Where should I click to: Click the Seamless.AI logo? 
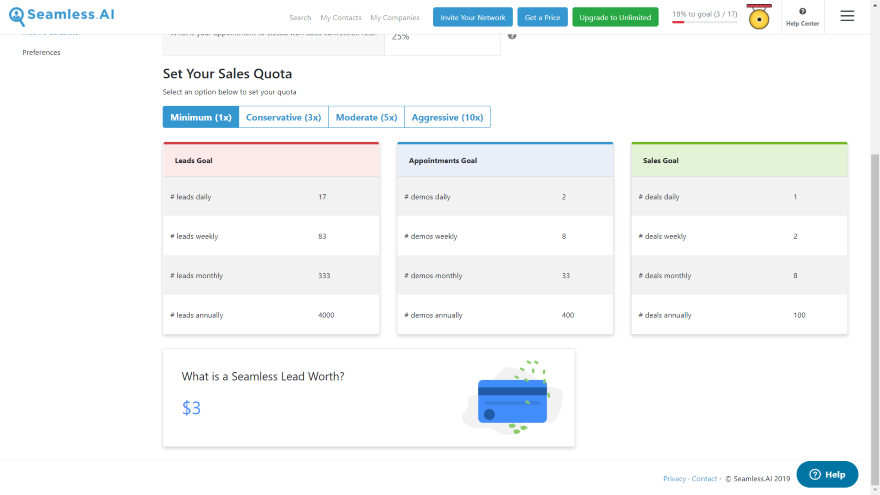61,16
